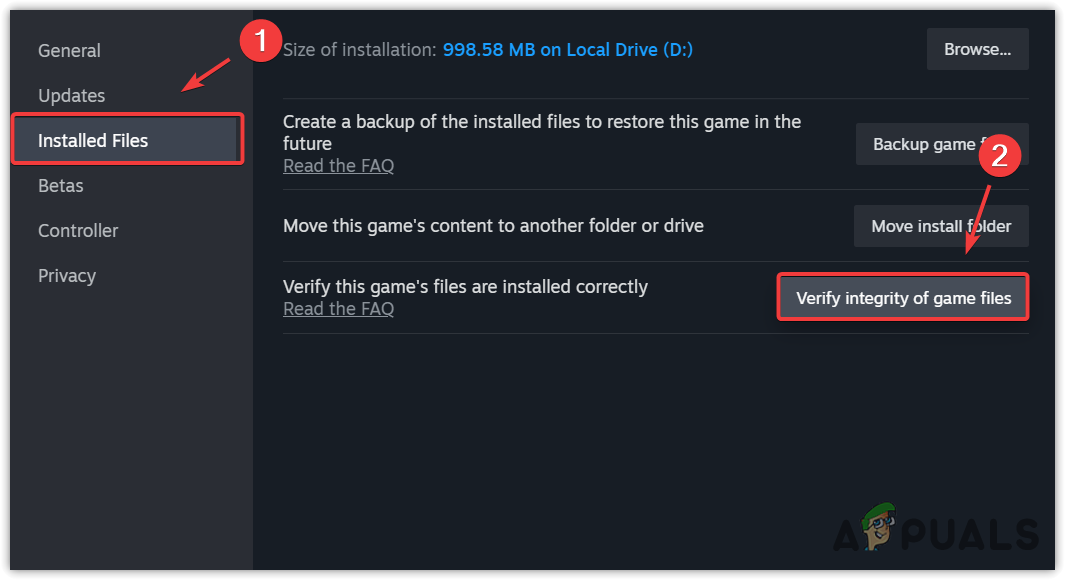Open the Controller tab
The height and width of the screenshot is (580, 1065).
(x=78, y=231)
